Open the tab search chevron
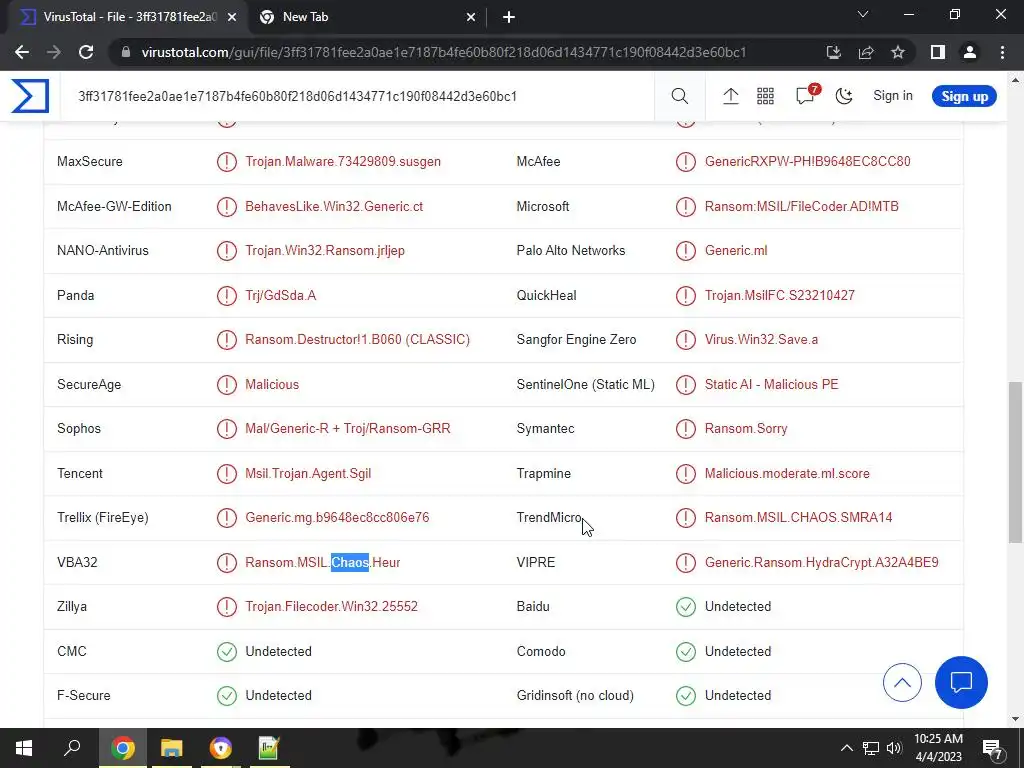The height and width of the screenshot is (768, 1024). [863, 14]
